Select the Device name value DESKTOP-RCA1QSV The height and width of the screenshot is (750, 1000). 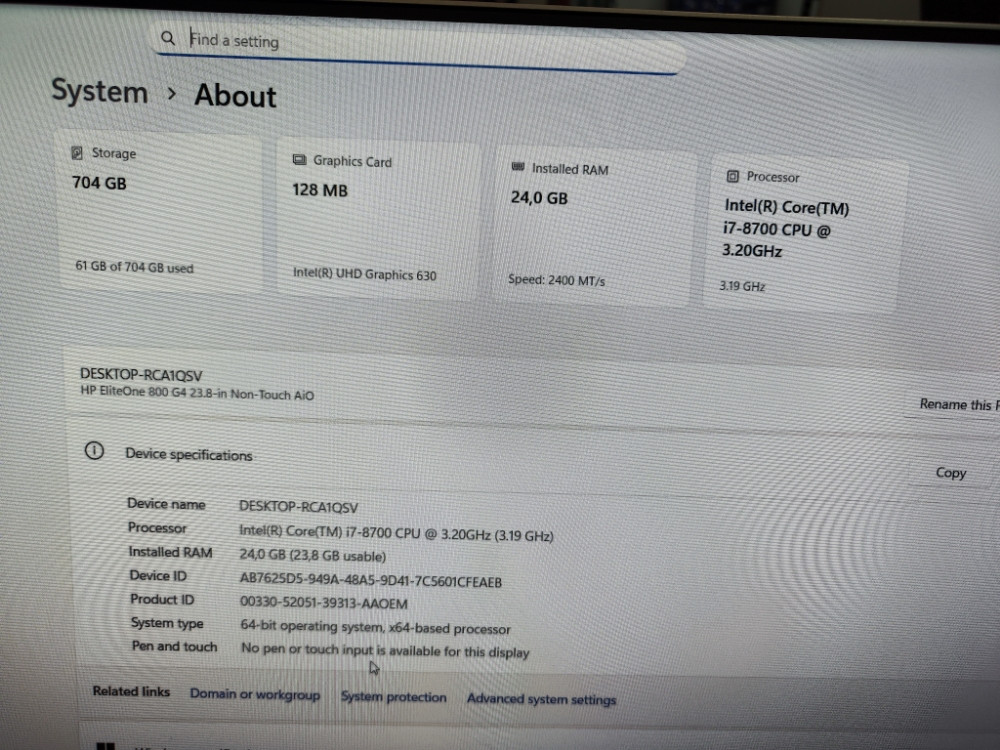click(x=298, y=507)
